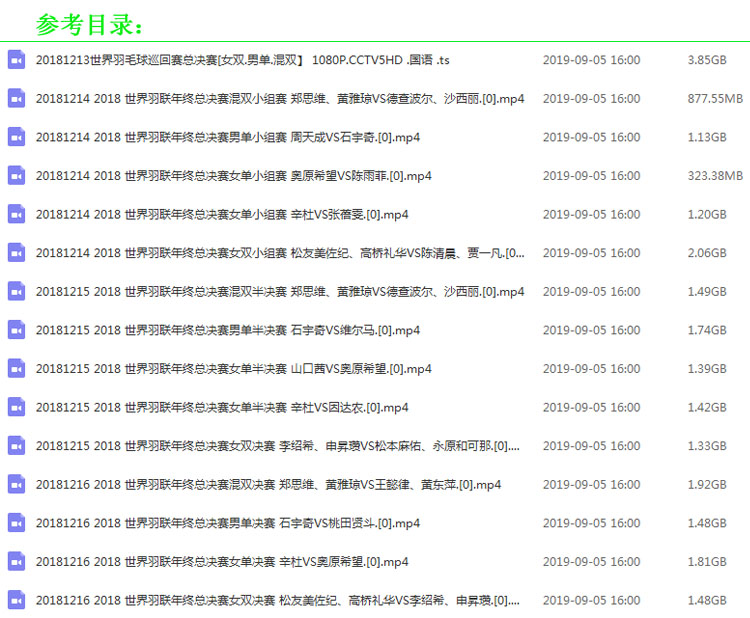Click the 323.38MB file size
The height and width of the screenshot is (618, 750).
pos(715,176)
